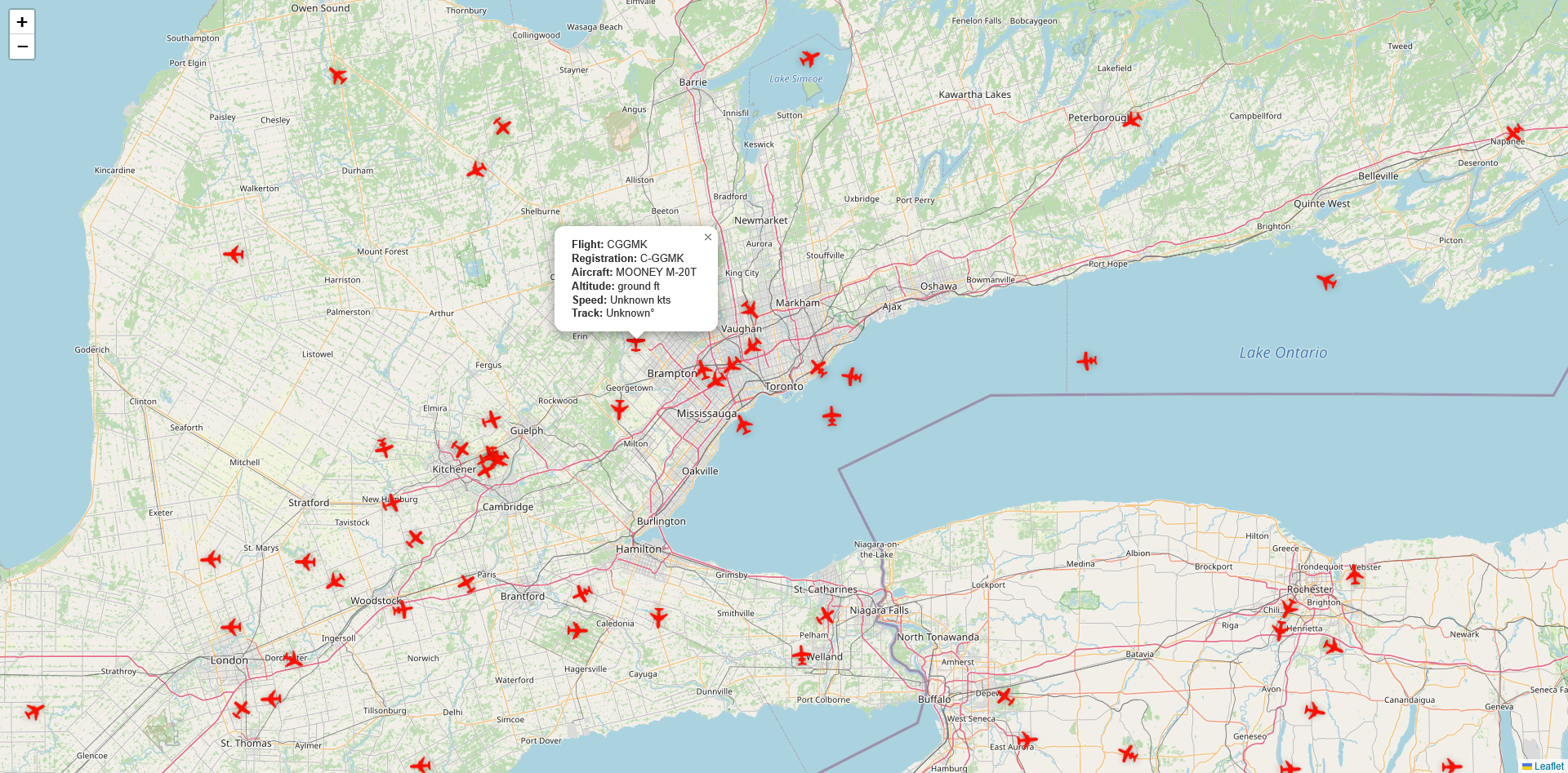Viewport: 1568px width, 773px height.
Task: Select the aircraft marker east of Caledonia
Action: (x=658, y=617)
